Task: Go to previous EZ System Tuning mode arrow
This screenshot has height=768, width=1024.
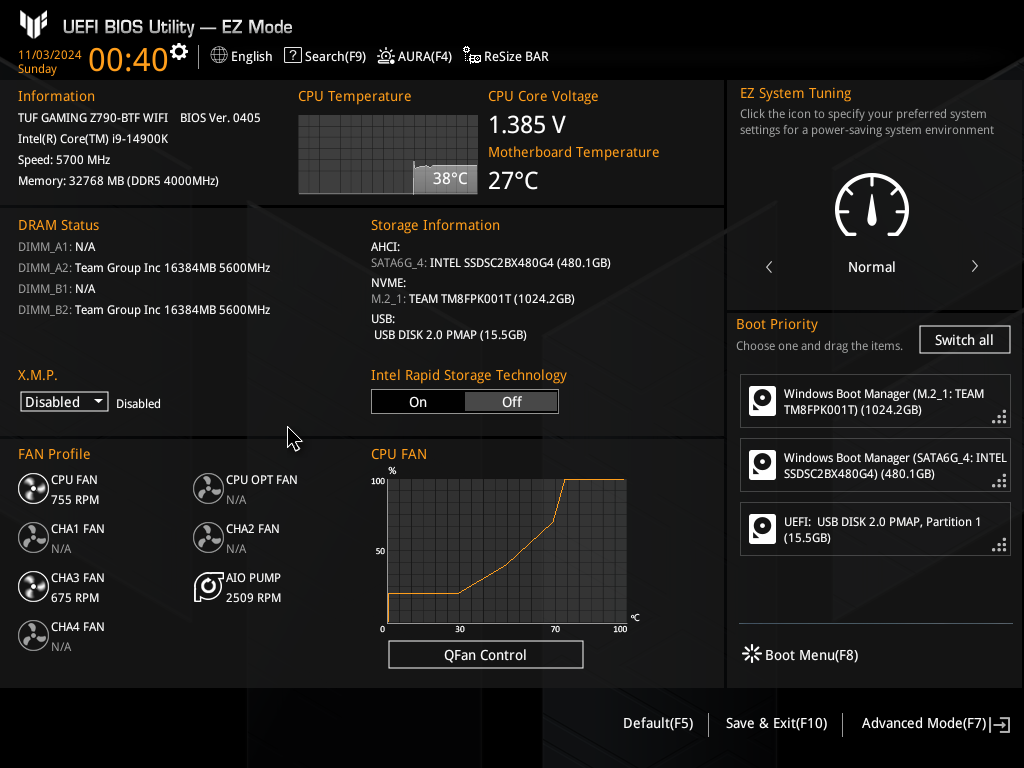Action: coord(769,266)
